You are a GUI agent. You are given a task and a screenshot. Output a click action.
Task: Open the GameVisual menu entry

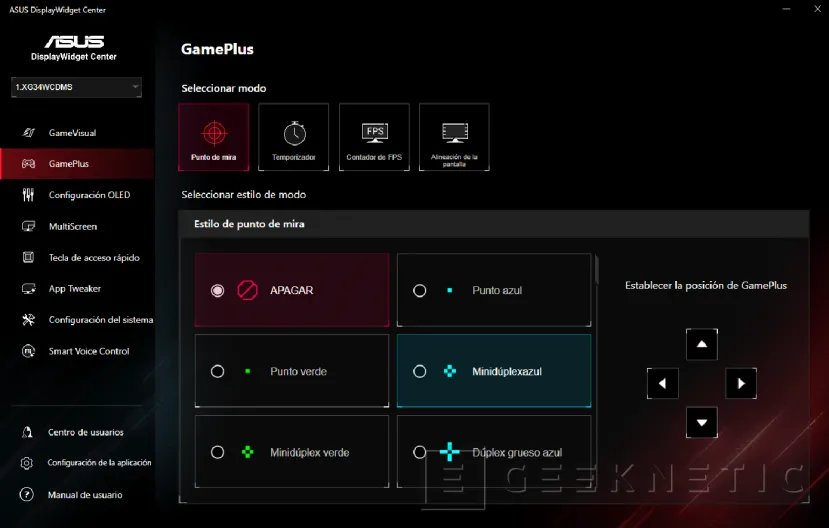(77, 133)
